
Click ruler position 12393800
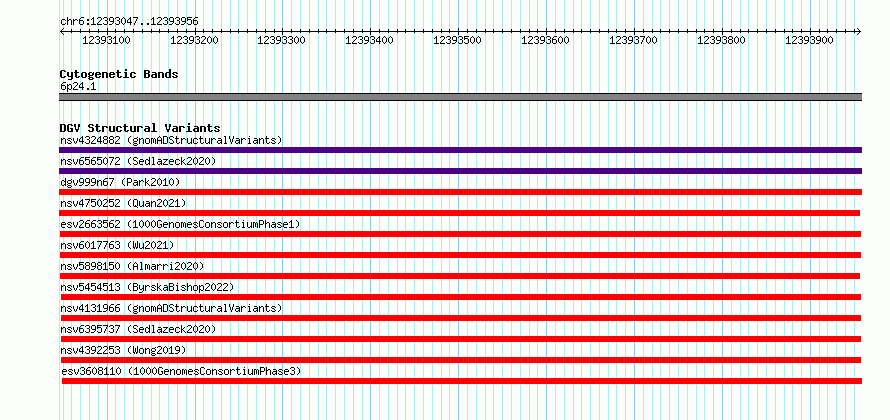click(722, 40)
